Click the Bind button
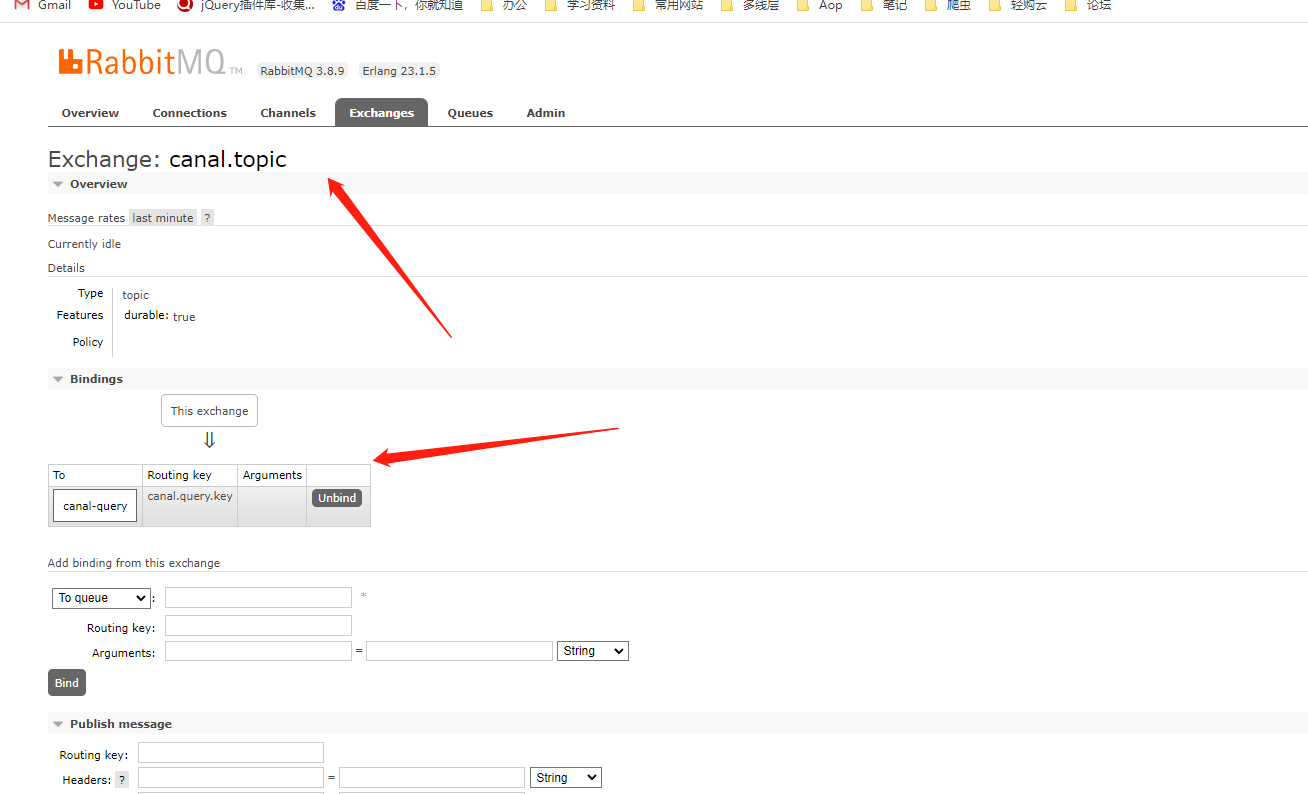Image resolution: width=1308 pixels, height=794 pixels. click(x=67, y=683)
